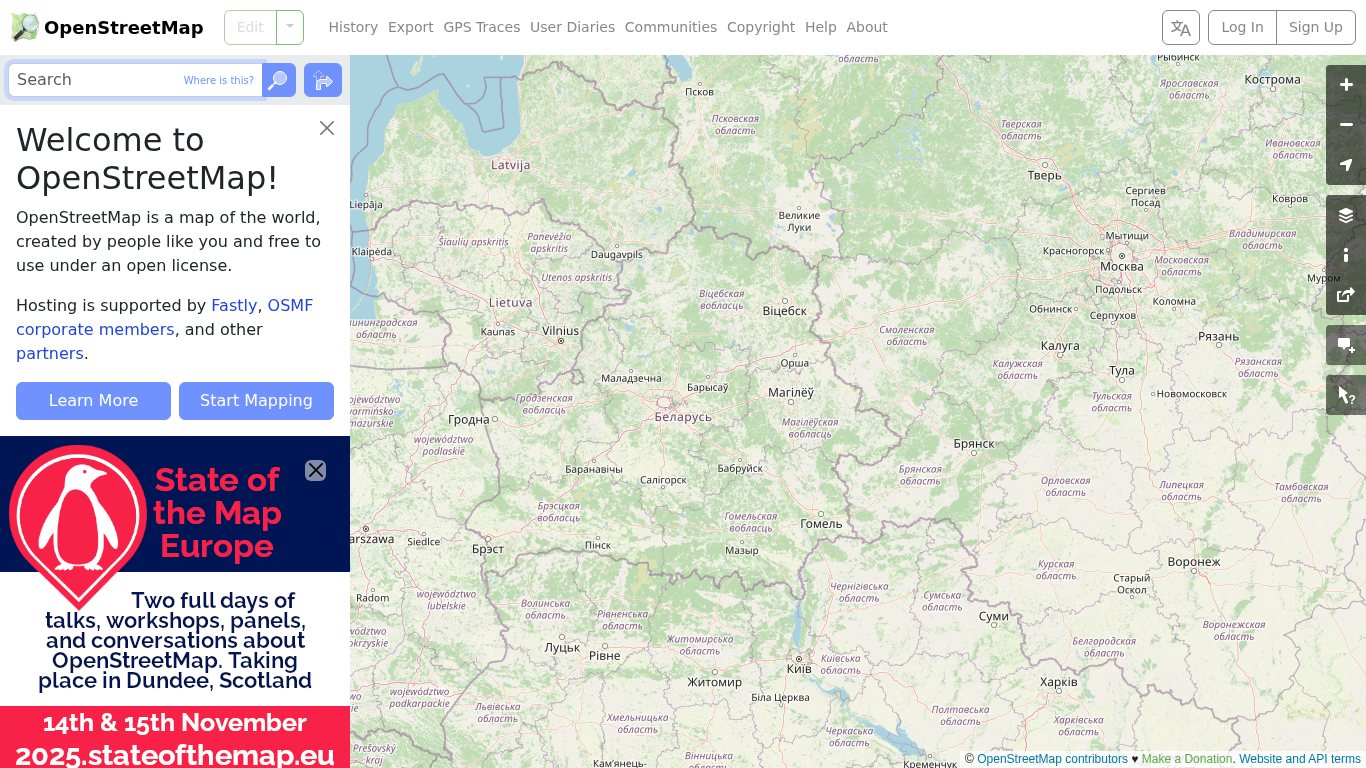
Task: Click the Київ label on the map
Action: point(800,668)
